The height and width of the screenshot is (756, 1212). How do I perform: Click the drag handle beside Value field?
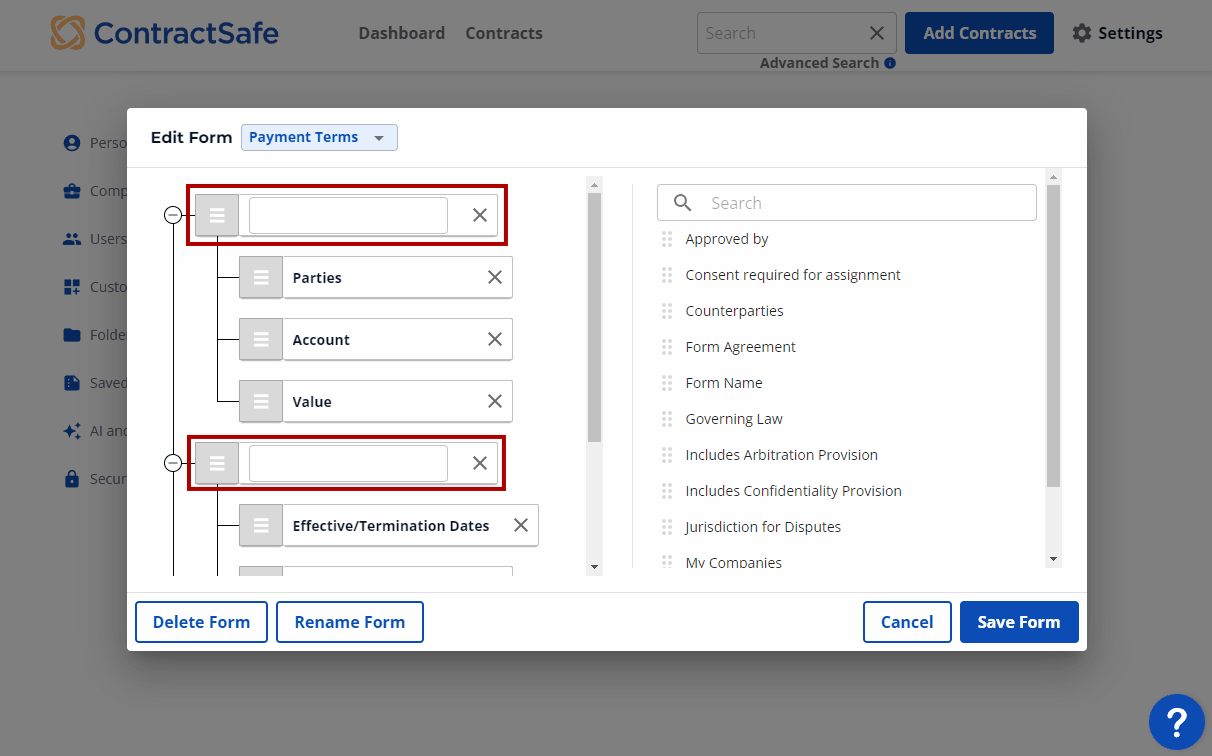pos(261,402)
